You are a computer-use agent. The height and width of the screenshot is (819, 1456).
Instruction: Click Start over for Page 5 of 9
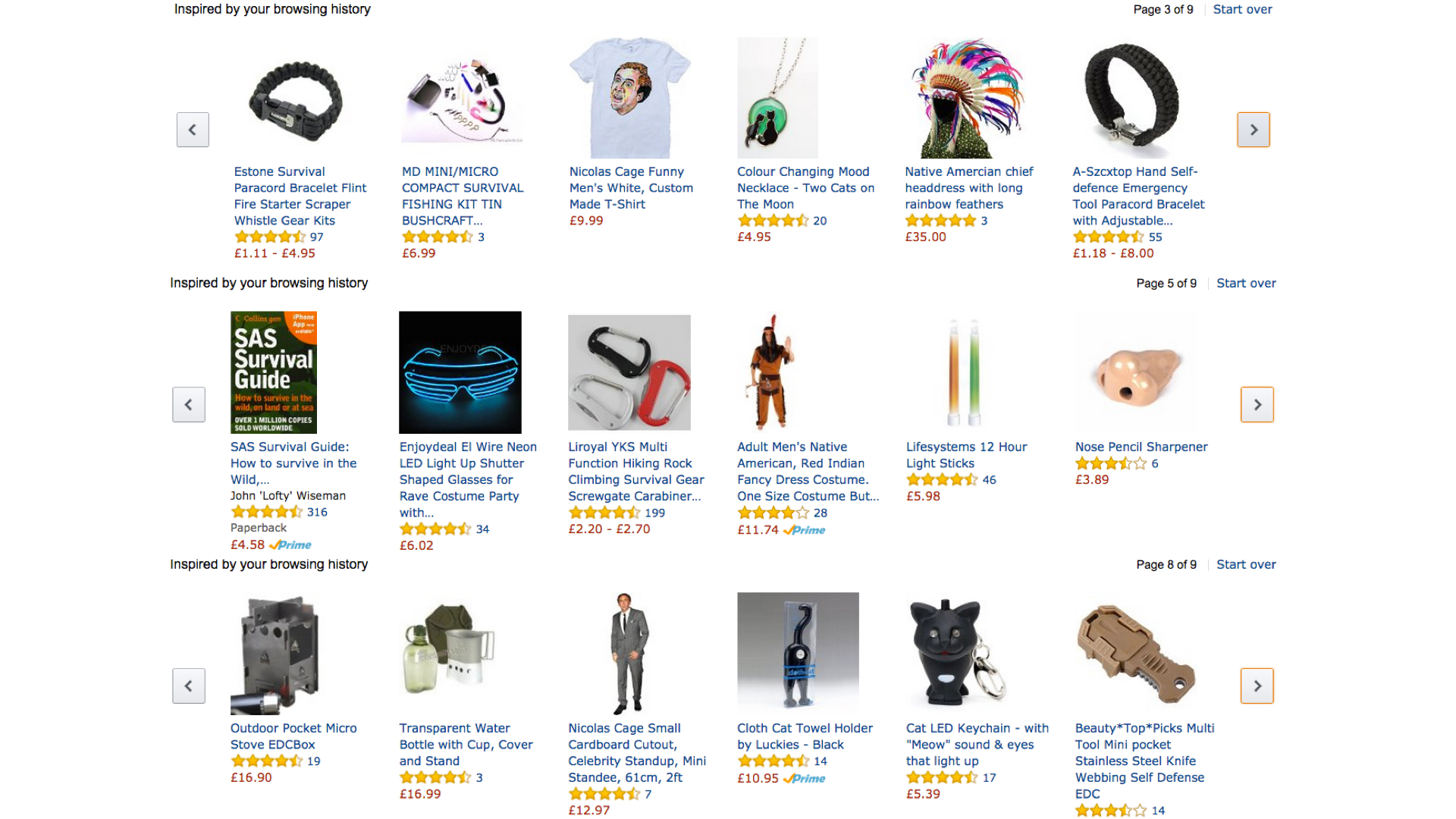1246,283
